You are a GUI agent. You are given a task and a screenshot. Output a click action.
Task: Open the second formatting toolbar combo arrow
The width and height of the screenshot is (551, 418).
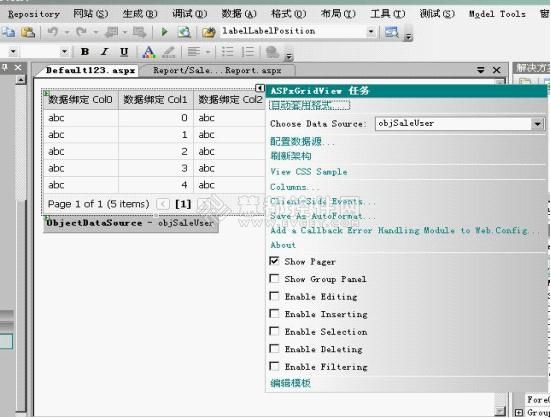[x=64, y=52]
